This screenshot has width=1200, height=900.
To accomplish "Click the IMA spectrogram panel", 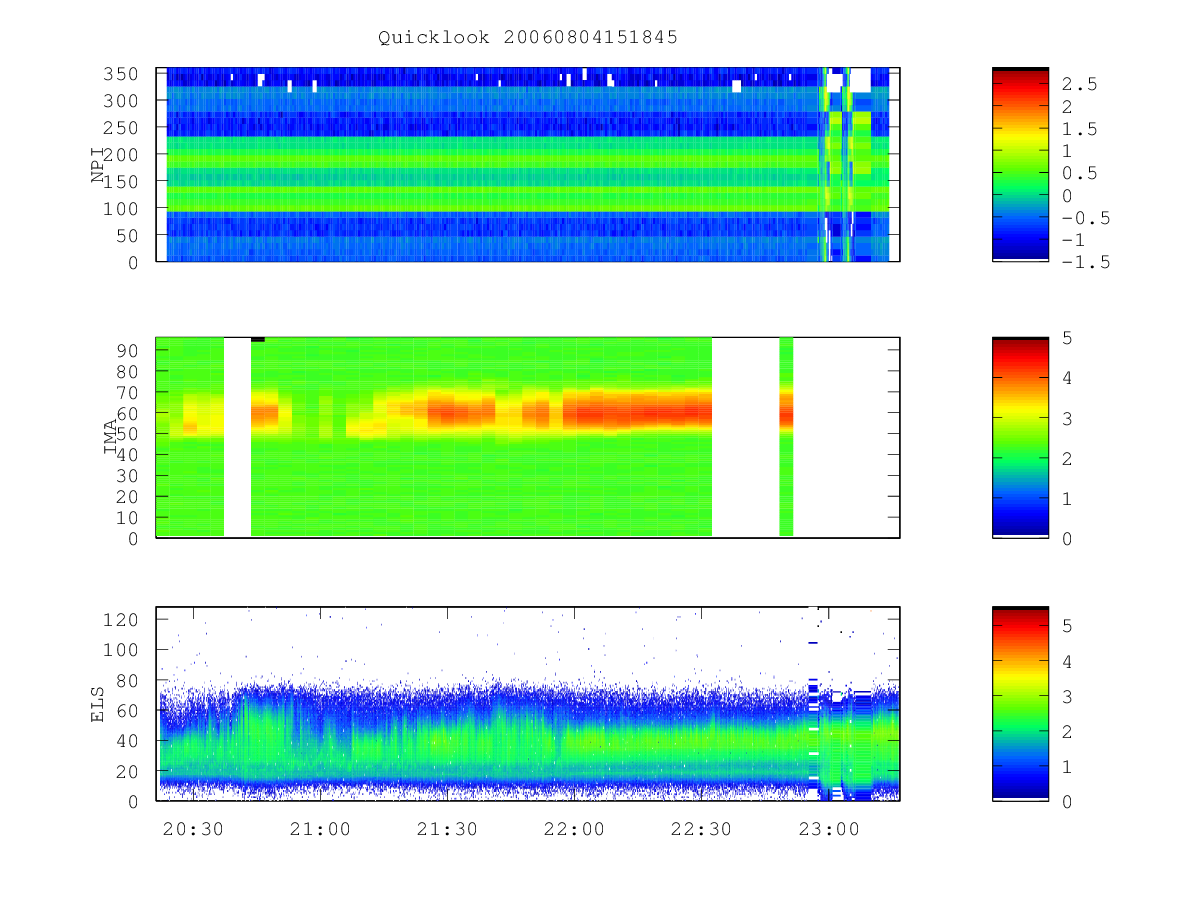I will (x=528, y=437).
